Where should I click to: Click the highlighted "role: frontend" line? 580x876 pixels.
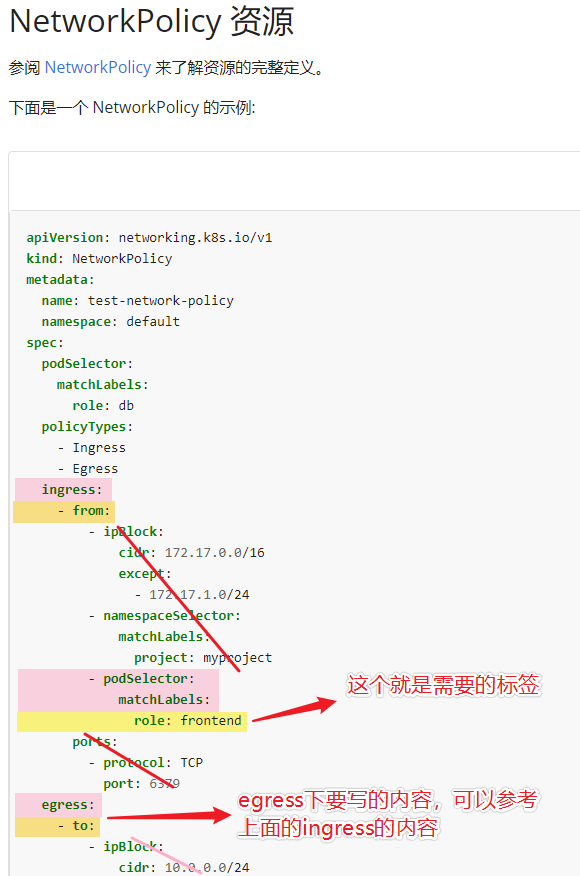point(132,721)
